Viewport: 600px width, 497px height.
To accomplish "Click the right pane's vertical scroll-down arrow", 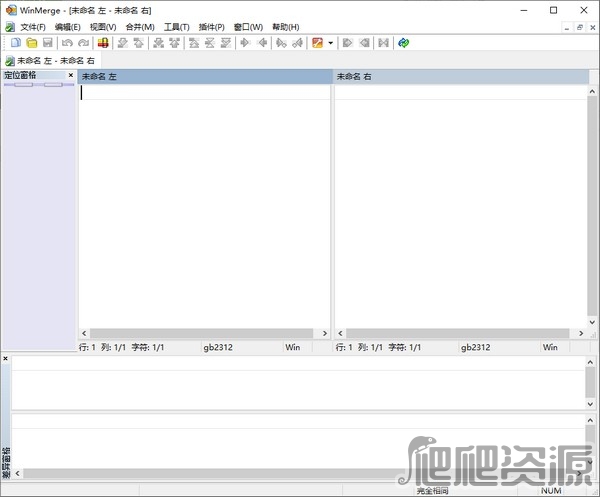I will [x=592, y=322].
